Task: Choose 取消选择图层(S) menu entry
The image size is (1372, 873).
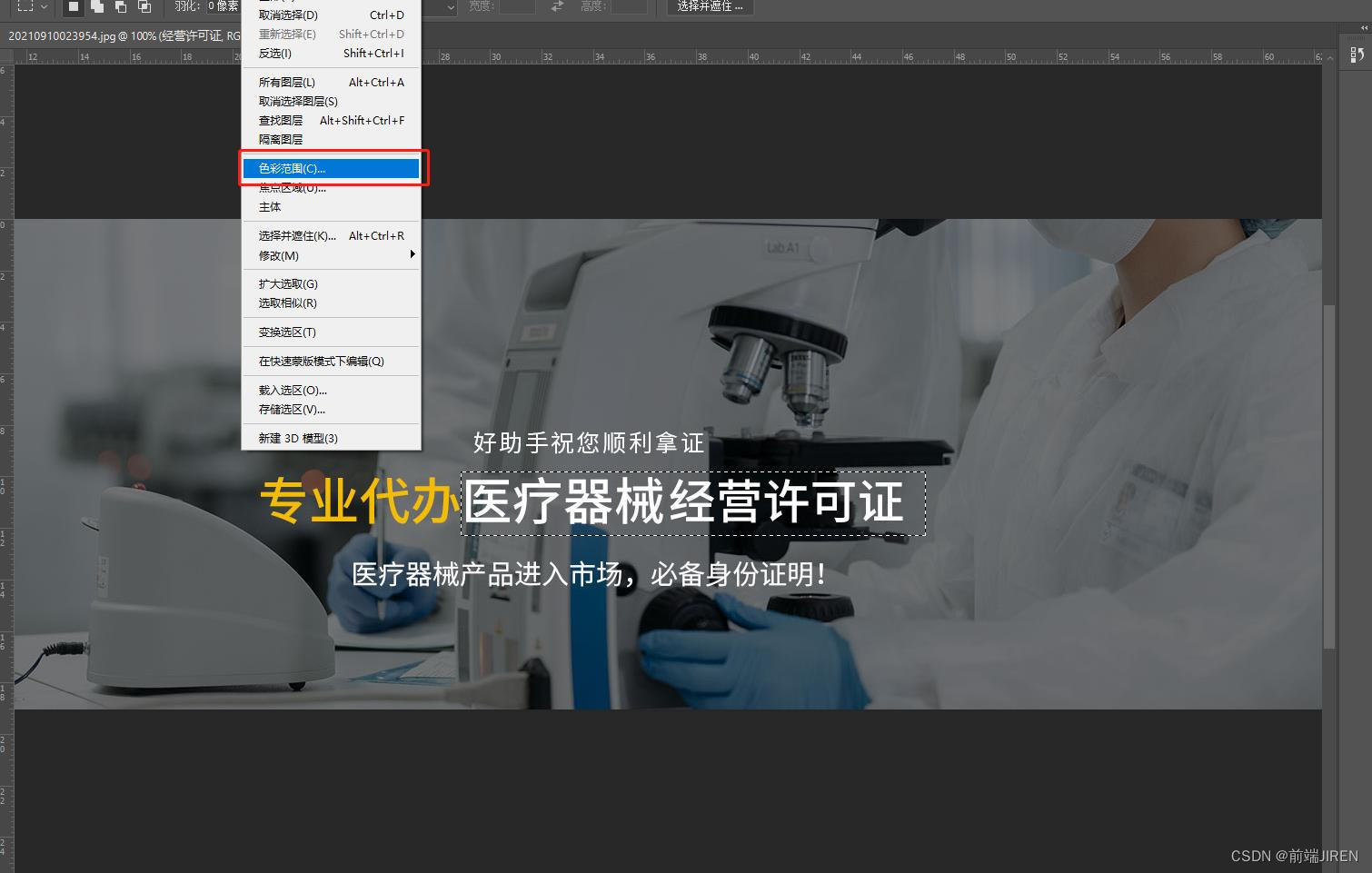Action: (331, 101)
